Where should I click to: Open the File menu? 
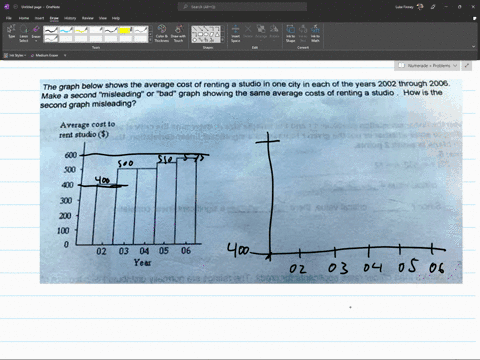click(x=9, y=18)
